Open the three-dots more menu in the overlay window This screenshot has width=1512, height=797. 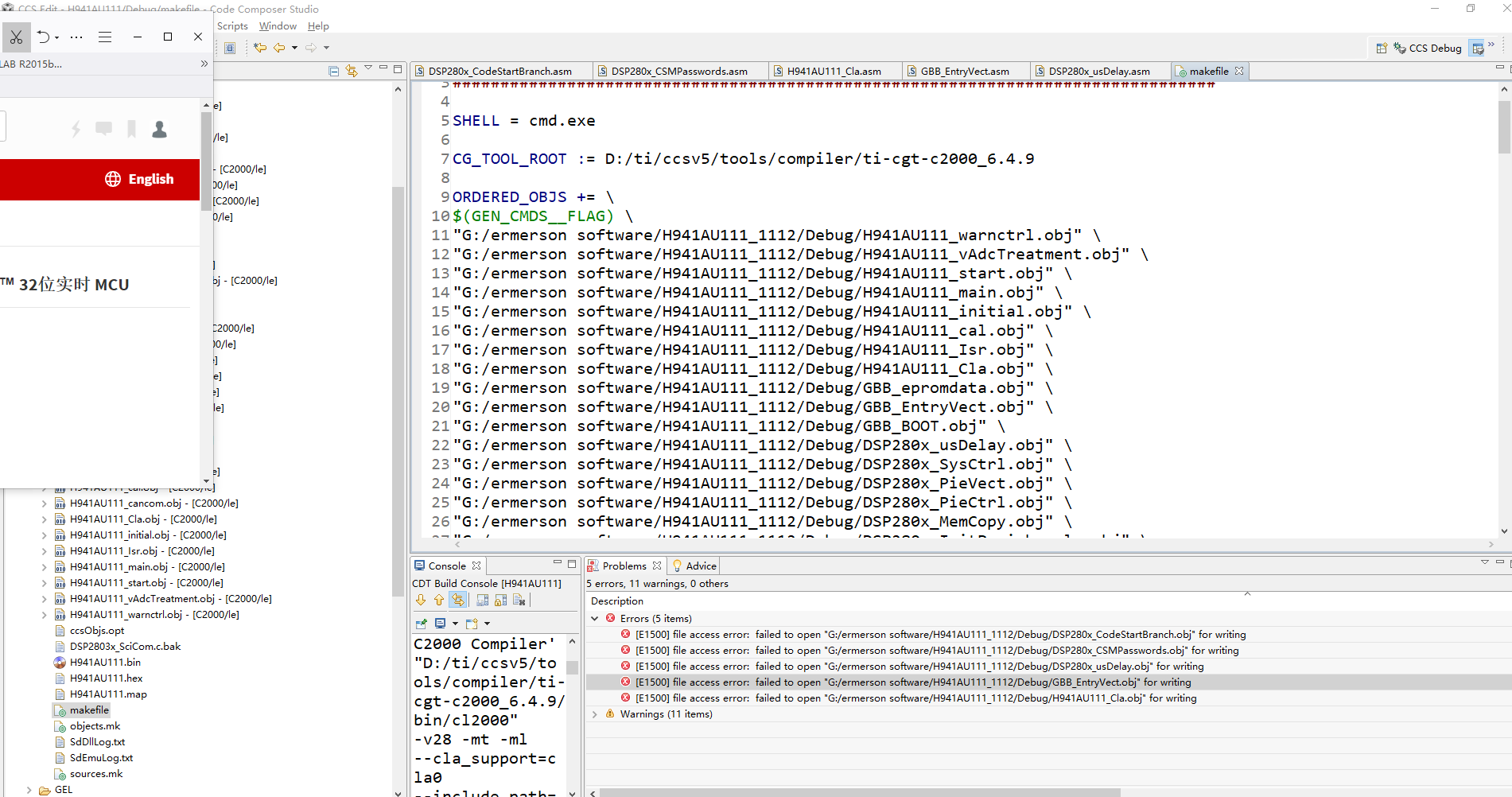point(76,37)
